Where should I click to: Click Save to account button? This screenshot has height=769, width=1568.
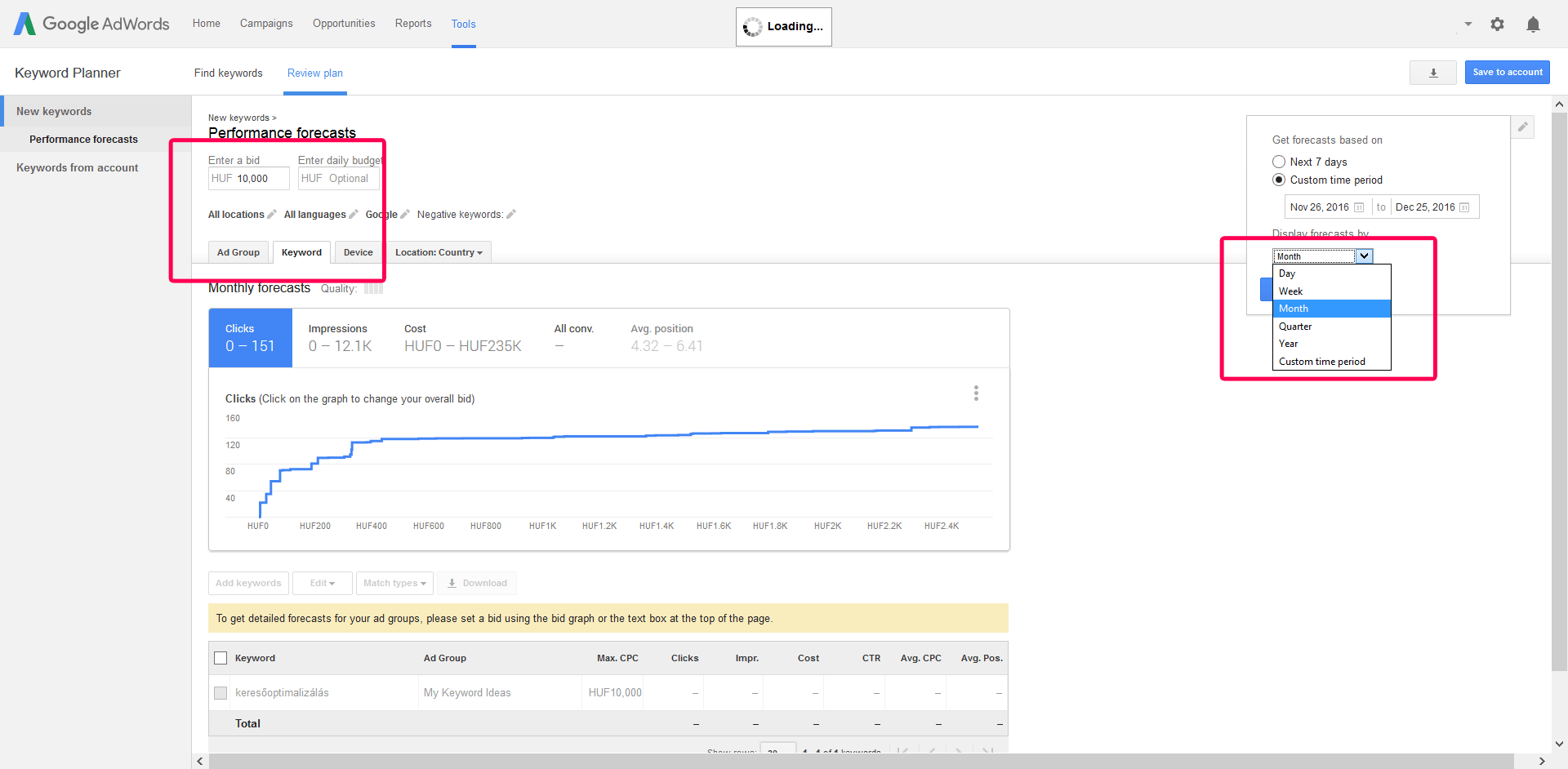pos(1508,73)
